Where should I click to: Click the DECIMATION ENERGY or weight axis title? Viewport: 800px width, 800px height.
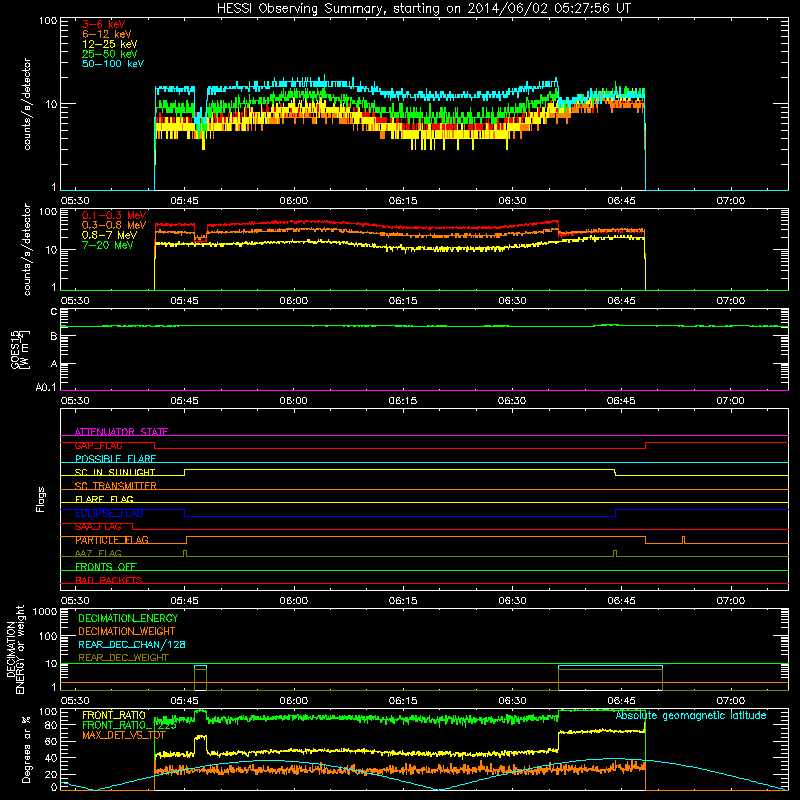coord(15,649)
